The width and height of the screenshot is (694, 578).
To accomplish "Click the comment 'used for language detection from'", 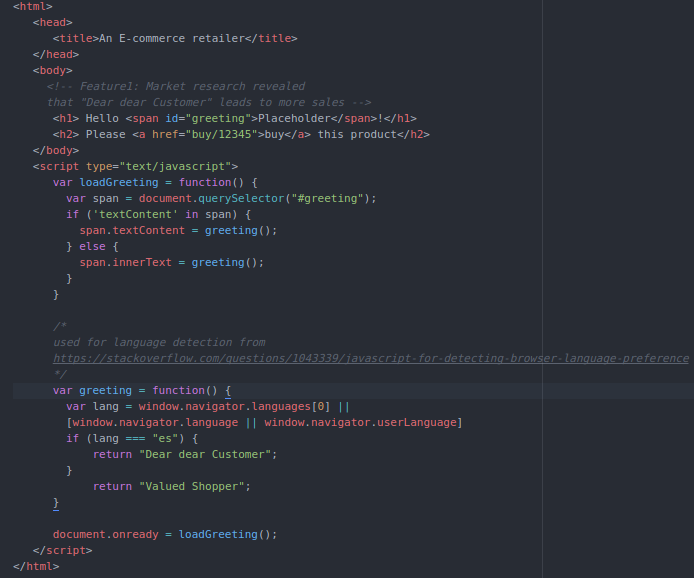I will [159, 342].
